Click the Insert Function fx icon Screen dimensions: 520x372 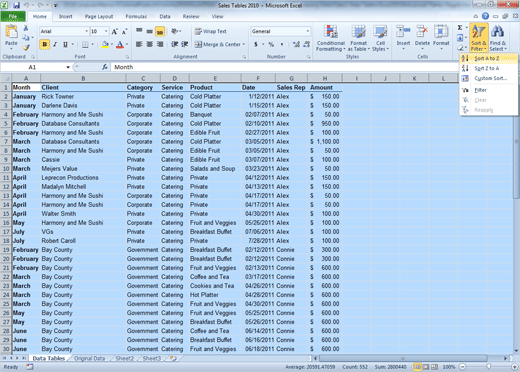[105, 67]
